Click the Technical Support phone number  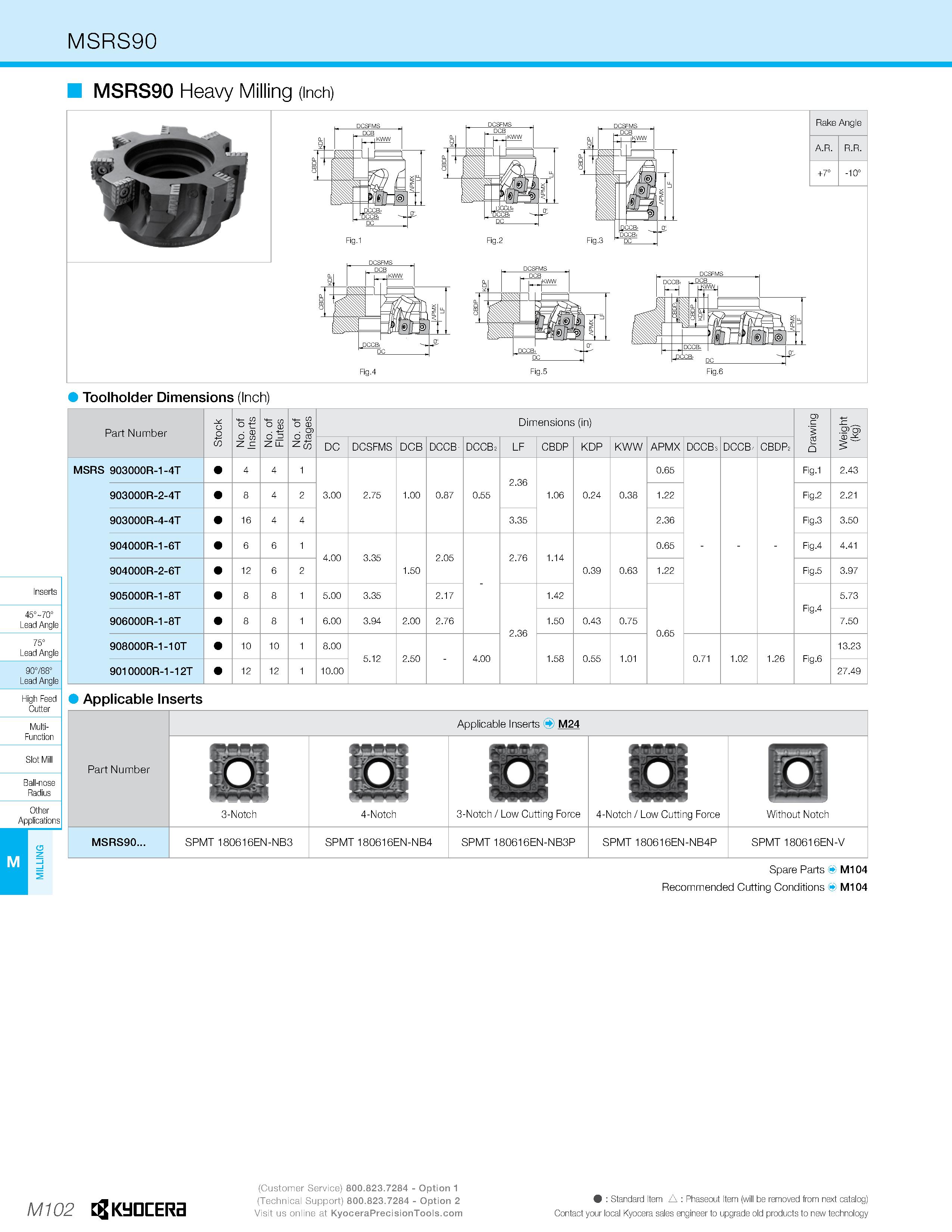click(x=377, y=1200)
